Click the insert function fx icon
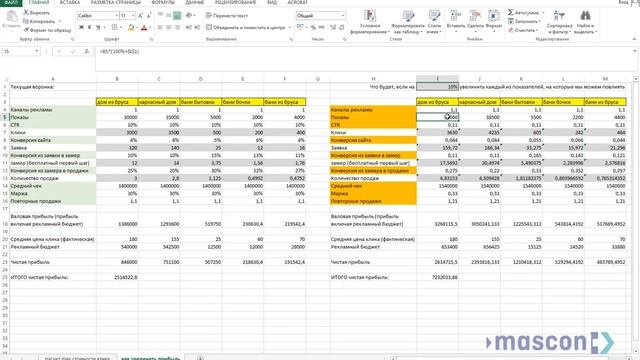This screenshot has height=360, width=640. click(87, 52)
